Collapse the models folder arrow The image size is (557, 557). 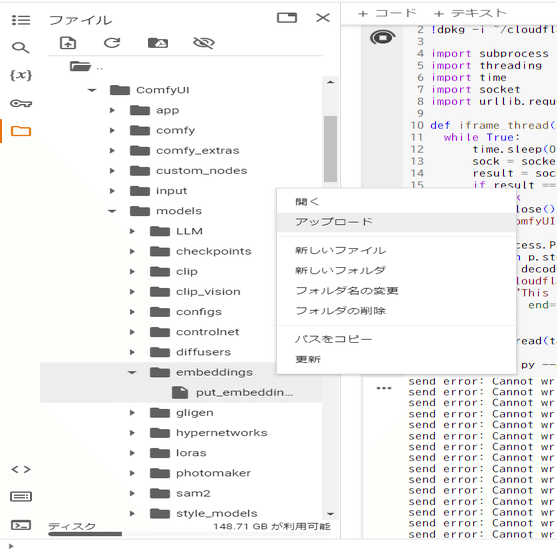click(112, 211)
